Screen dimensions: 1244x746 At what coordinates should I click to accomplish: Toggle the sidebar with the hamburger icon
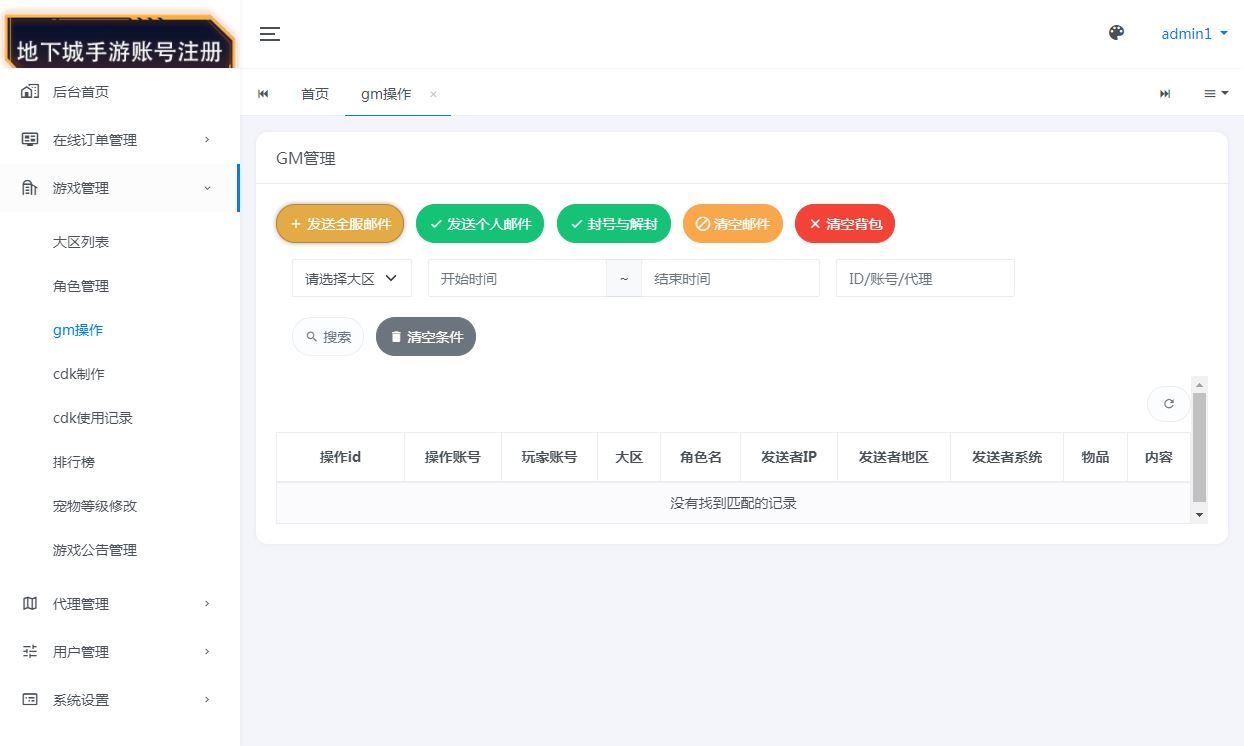(269, 33)
